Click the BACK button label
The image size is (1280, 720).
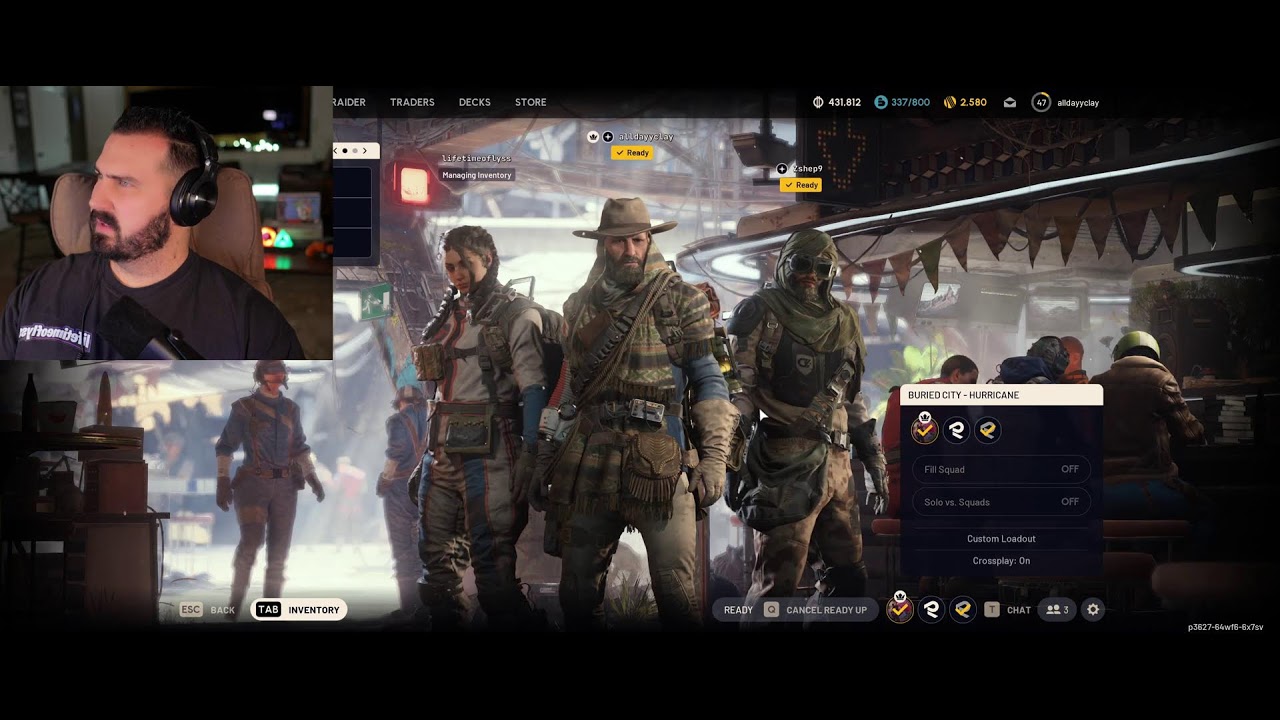coord(223,610)
